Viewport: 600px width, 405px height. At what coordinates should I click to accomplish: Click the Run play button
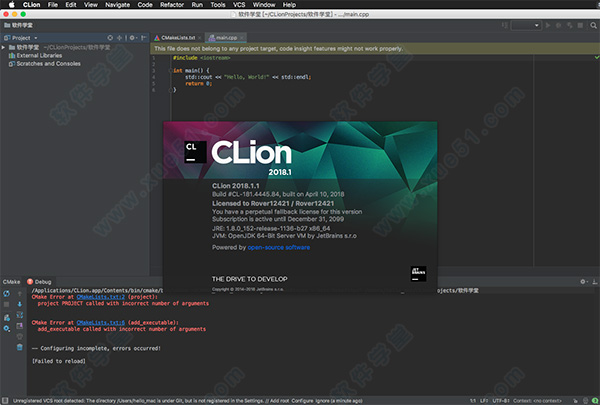[548, 25]
